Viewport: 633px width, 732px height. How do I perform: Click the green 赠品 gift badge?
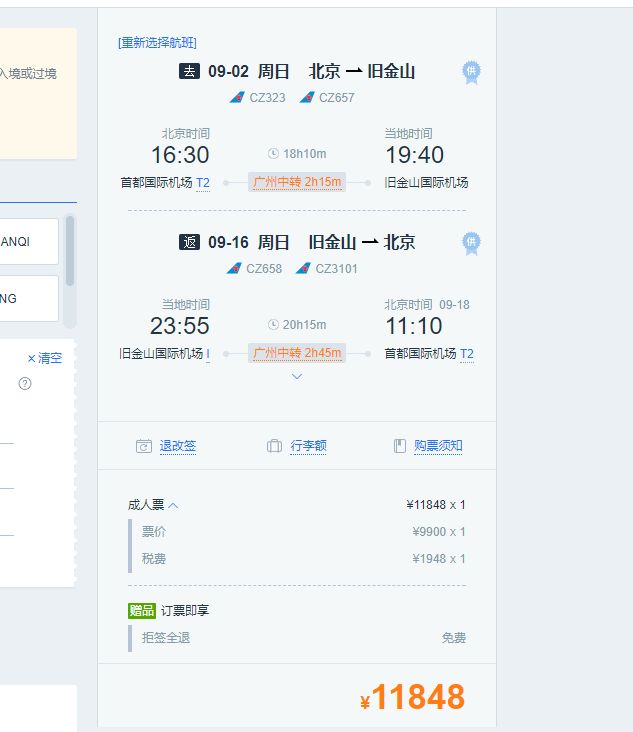pos(141,611)
